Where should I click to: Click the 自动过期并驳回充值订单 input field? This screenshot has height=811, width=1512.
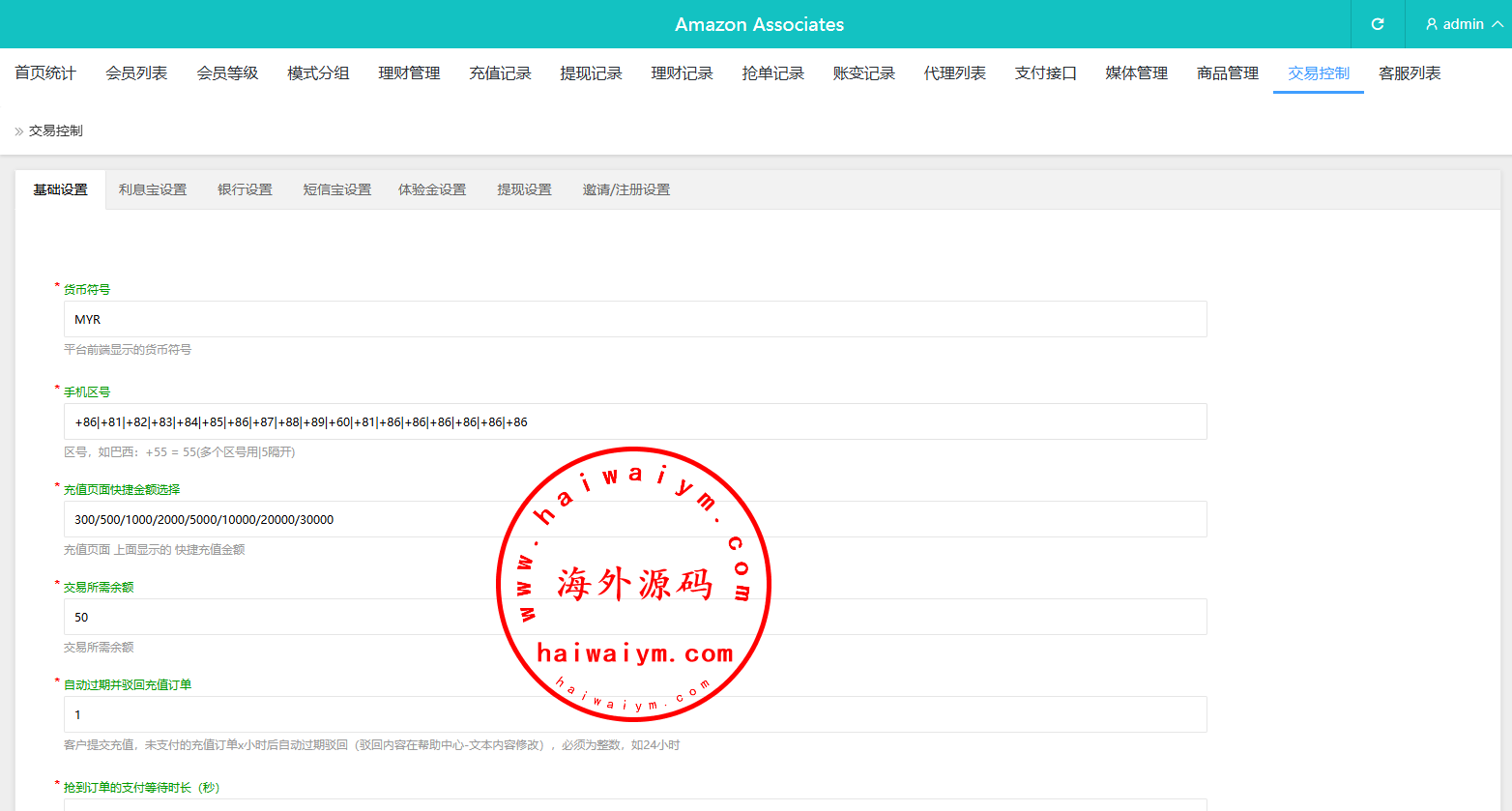coord(290,714)
